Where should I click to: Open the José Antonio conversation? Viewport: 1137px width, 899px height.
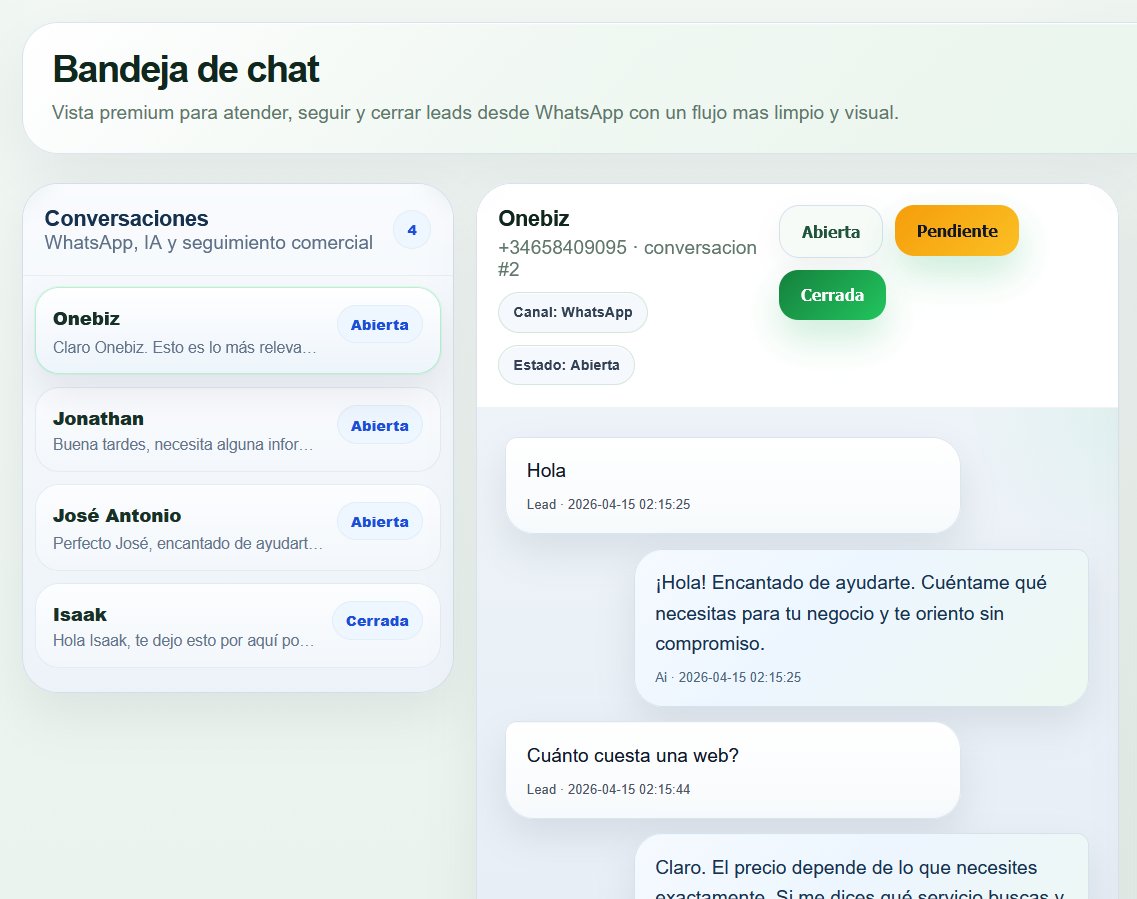[x=238, y=528]
